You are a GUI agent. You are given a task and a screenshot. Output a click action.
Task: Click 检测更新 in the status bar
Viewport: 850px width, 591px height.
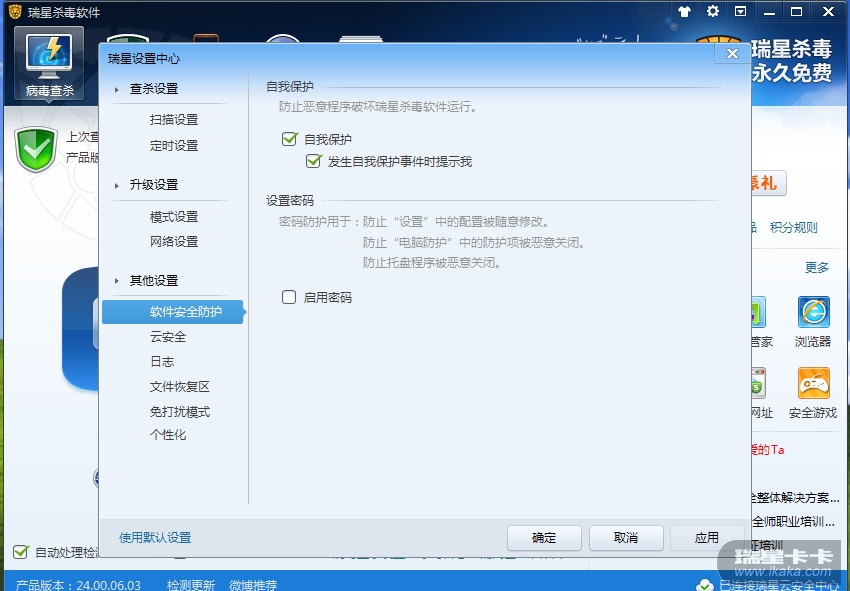[191, 585]
